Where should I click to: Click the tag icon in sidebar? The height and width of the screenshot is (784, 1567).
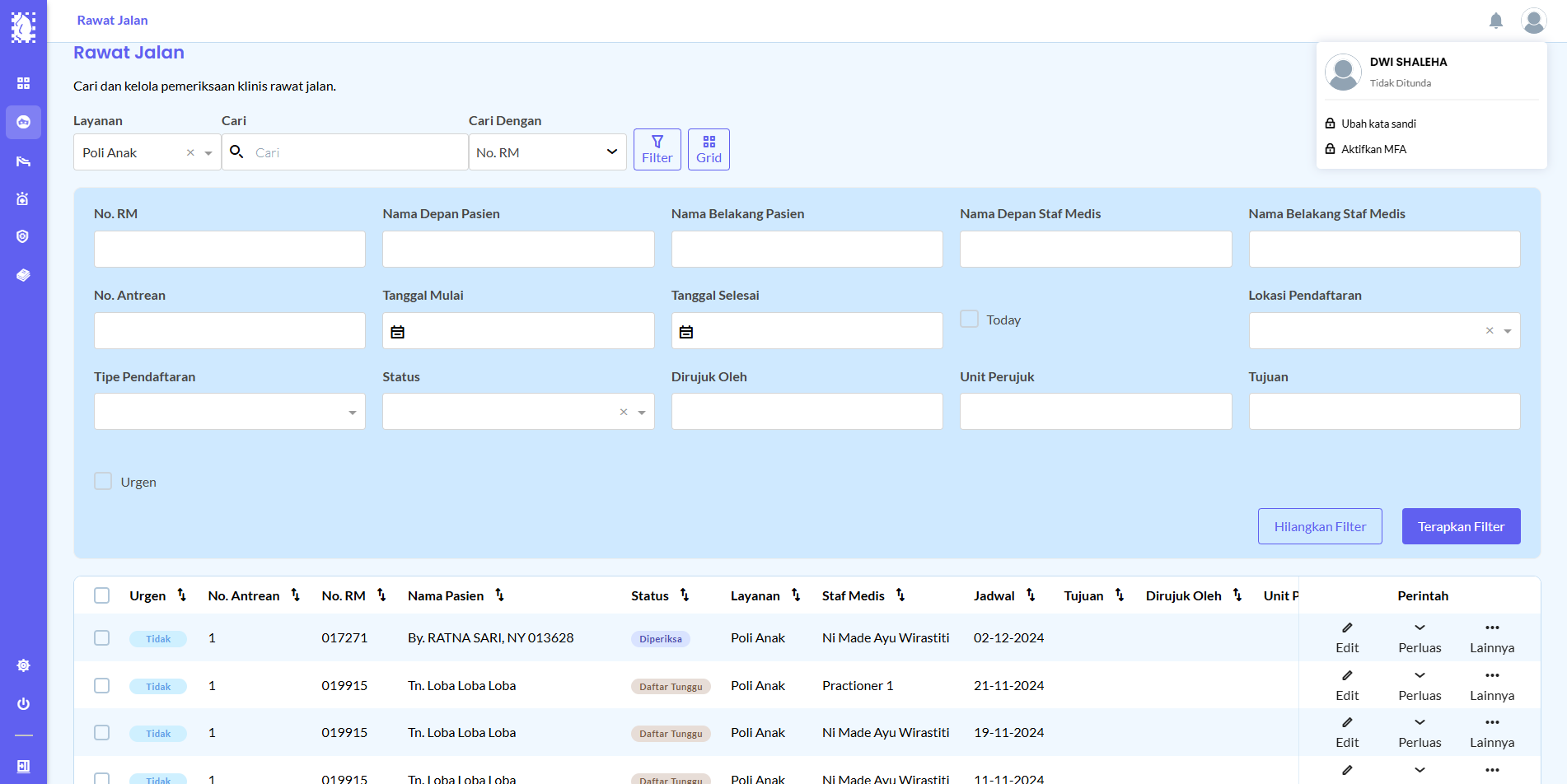point(23,275)
